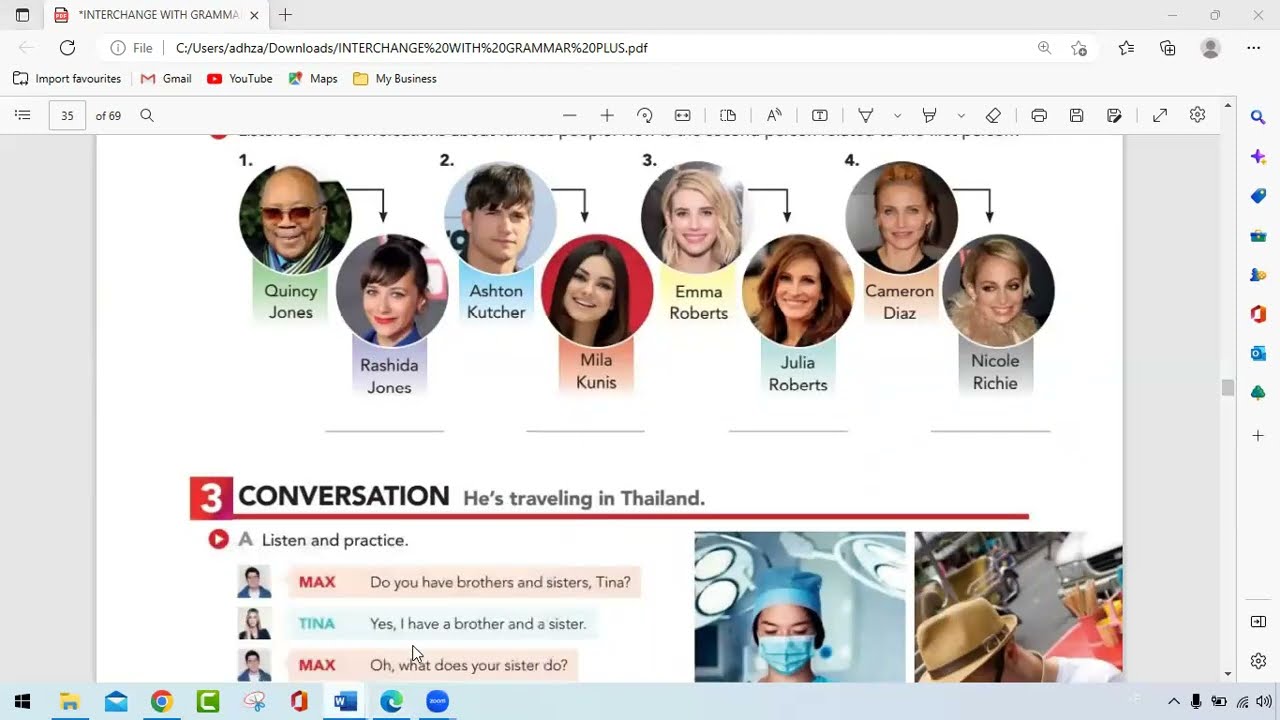
Task: Open the Edge profile avatar
Action: pyautogui.click(x=1211, y=47)
